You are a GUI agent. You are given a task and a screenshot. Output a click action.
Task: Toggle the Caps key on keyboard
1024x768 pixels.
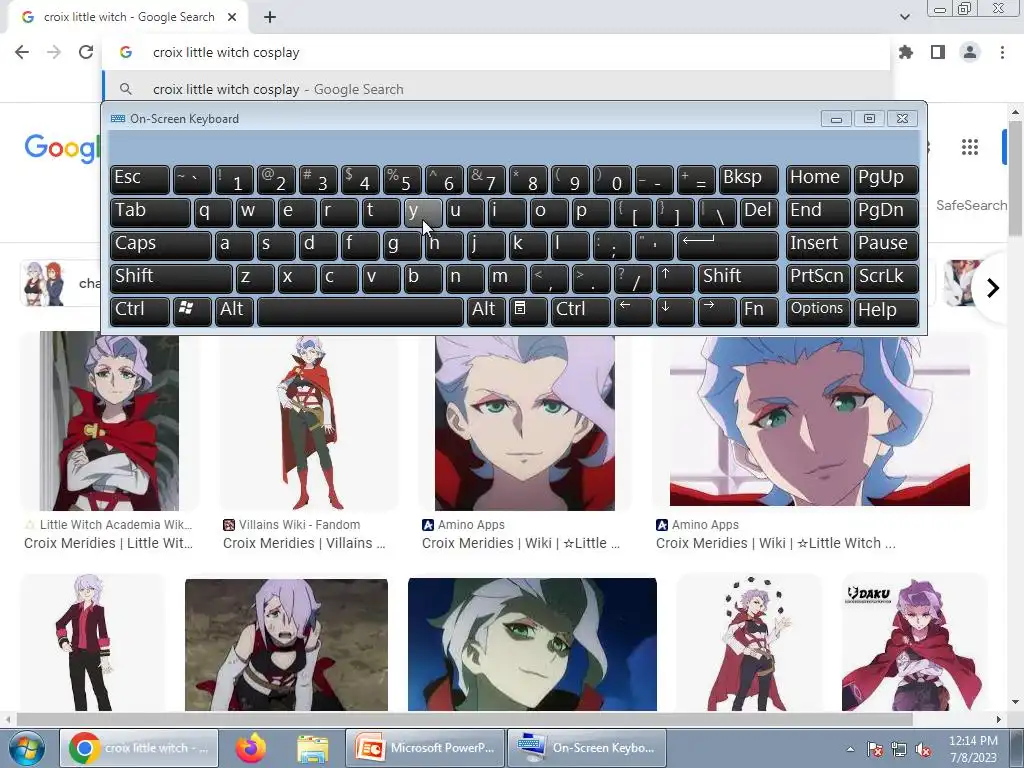pos(160,245)
